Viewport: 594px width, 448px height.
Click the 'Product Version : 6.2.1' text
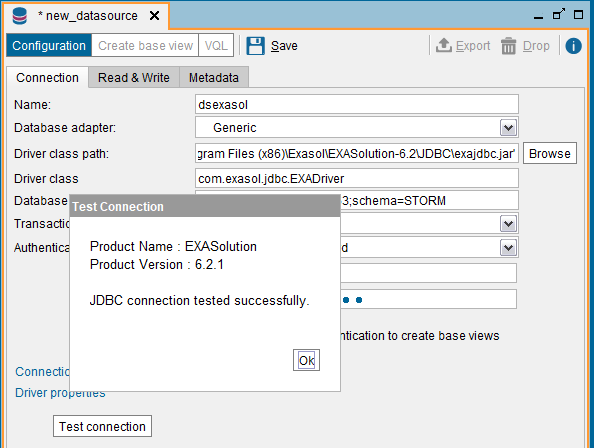[x=156, y=264]
